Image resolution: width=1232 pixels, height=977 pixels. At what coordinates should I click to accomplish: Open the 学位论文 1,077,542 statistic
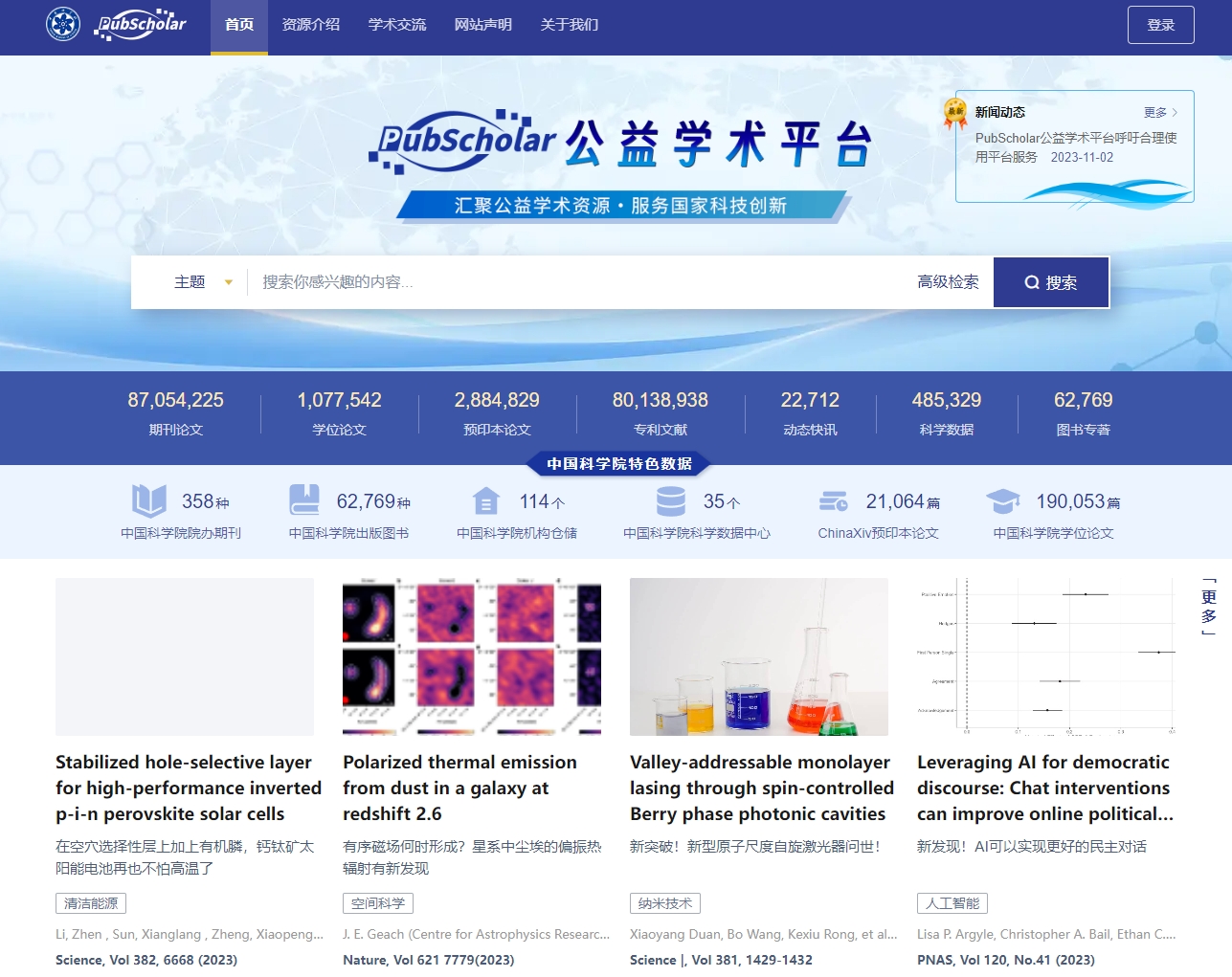pos(340,413)
